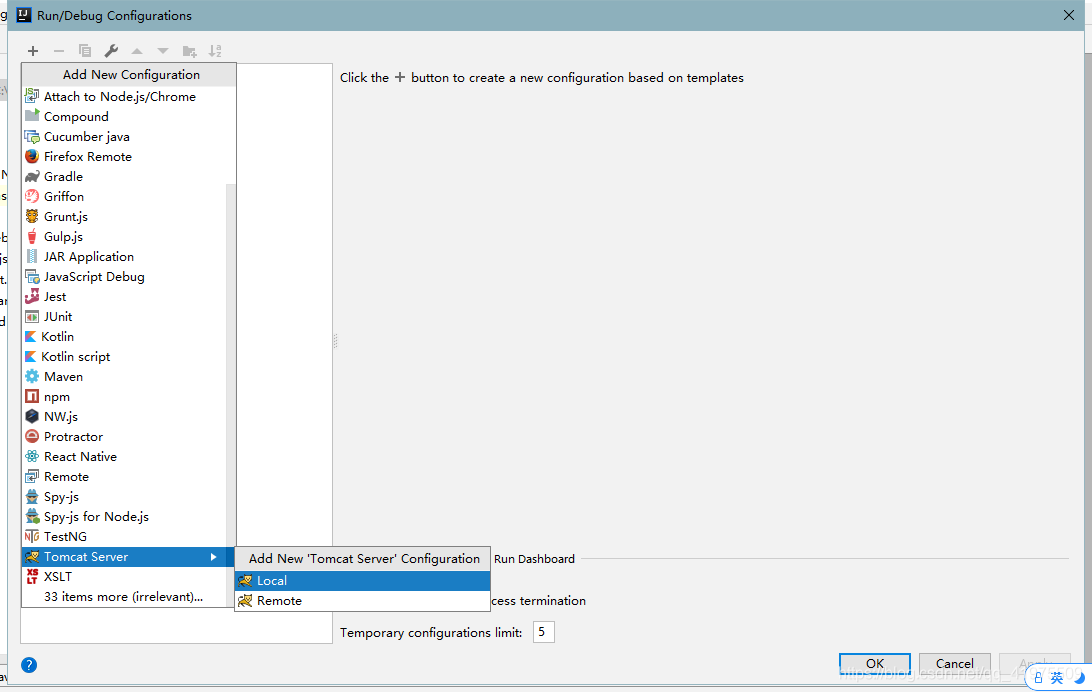The height and width of the screenshot is (692, 1092).
Task: Open the Edit Templates wrench icon
Action: (x=111, y=51)
